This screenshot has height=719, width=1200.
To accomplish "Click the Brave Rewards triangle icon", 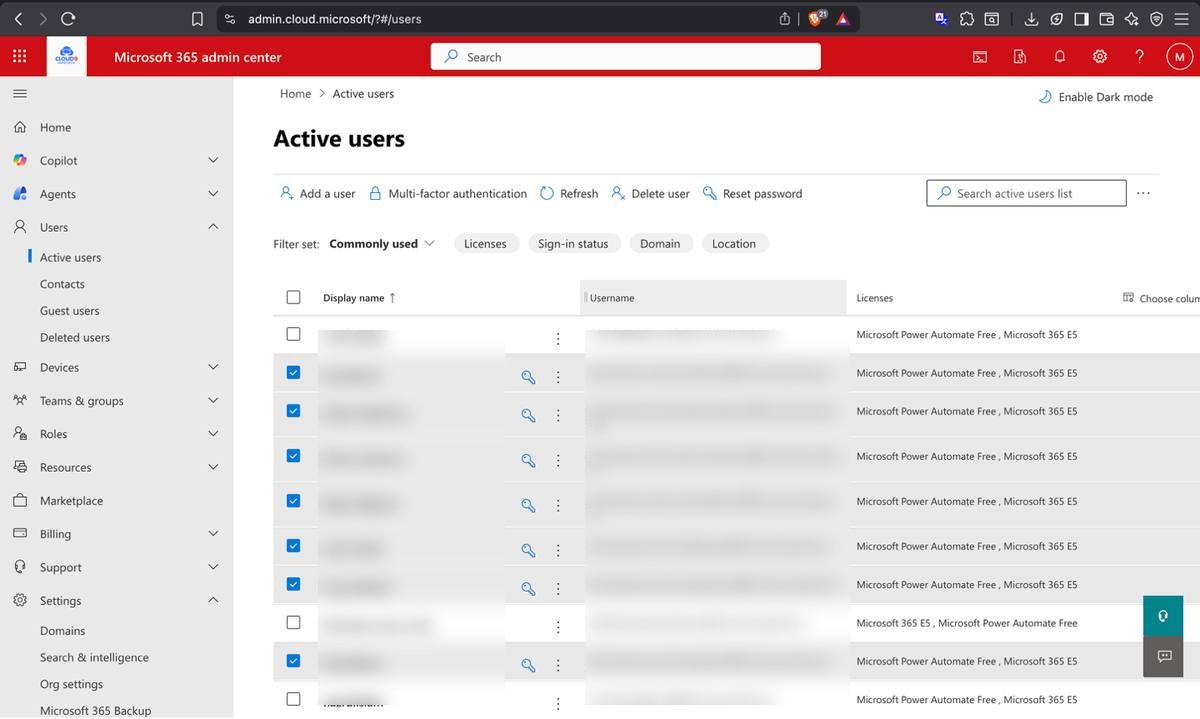I will [843, 19].
